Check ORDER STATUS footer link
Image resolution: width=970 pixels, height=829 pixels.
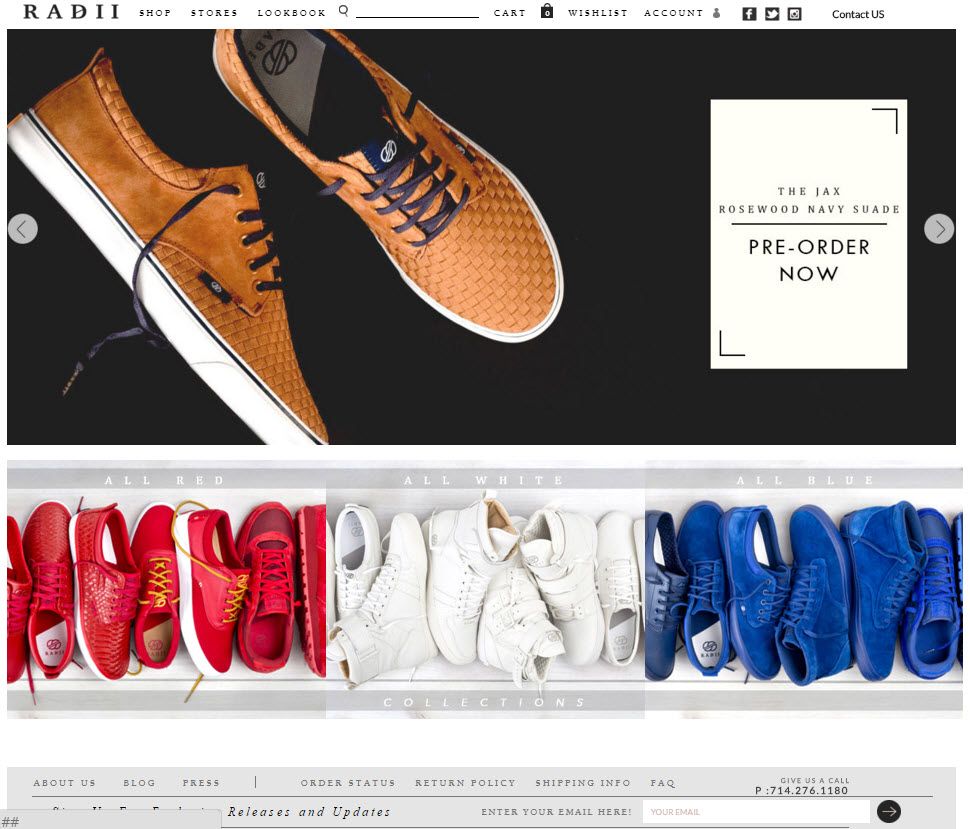pos(348,783)
